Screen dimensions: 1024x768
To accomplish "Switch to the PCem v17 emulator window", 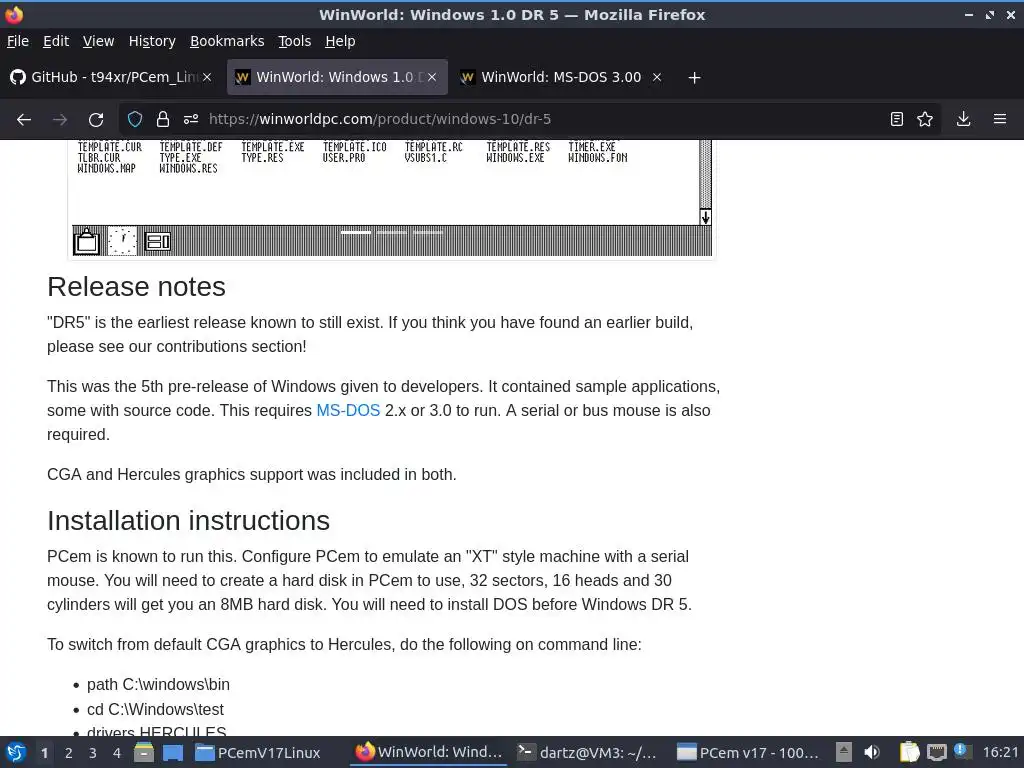I will (748, 753).
